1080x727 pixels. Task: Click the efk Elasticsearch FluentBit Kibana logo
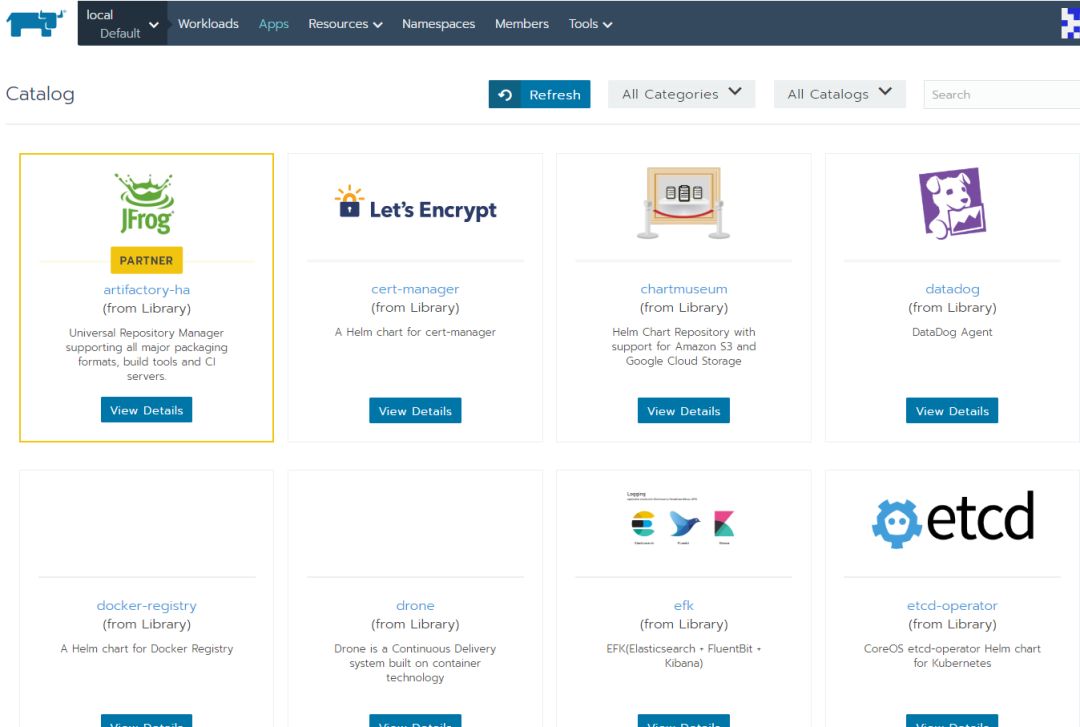pyautogui.click(x=683, y=519)
